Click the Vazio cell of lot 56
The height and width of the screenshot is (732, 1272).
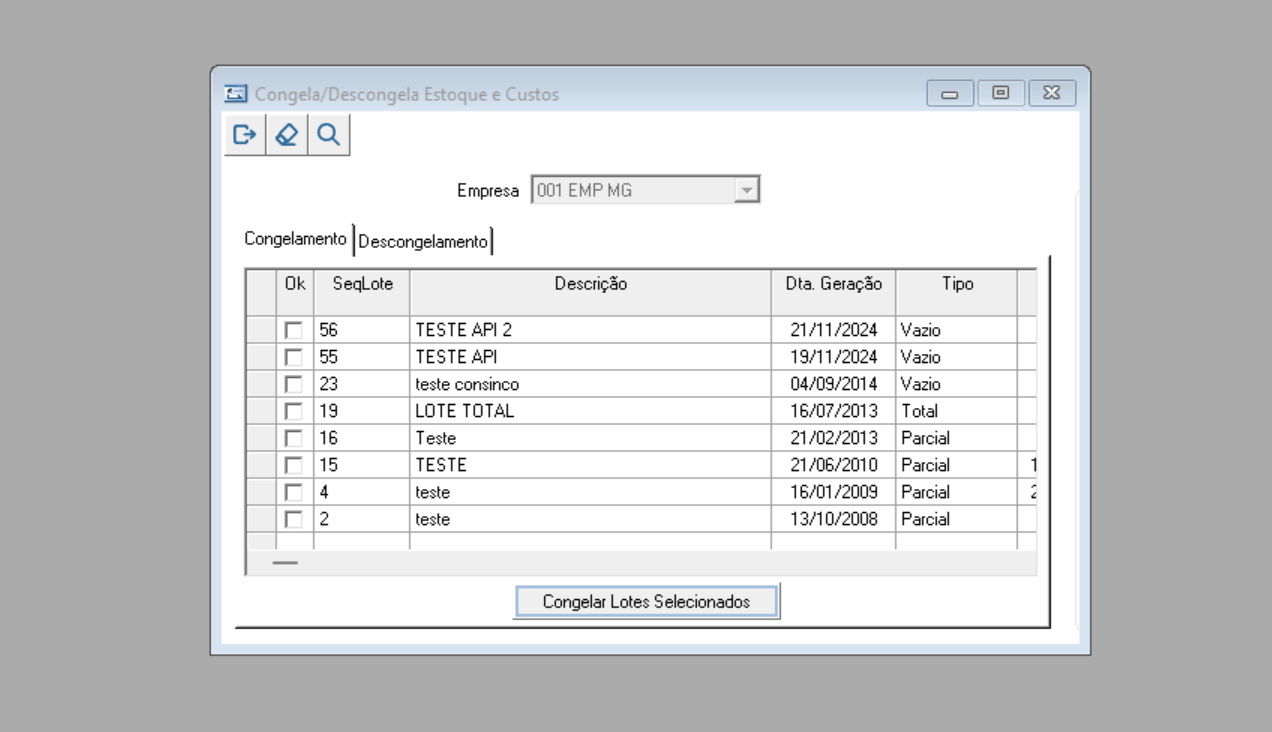[957, 330]
